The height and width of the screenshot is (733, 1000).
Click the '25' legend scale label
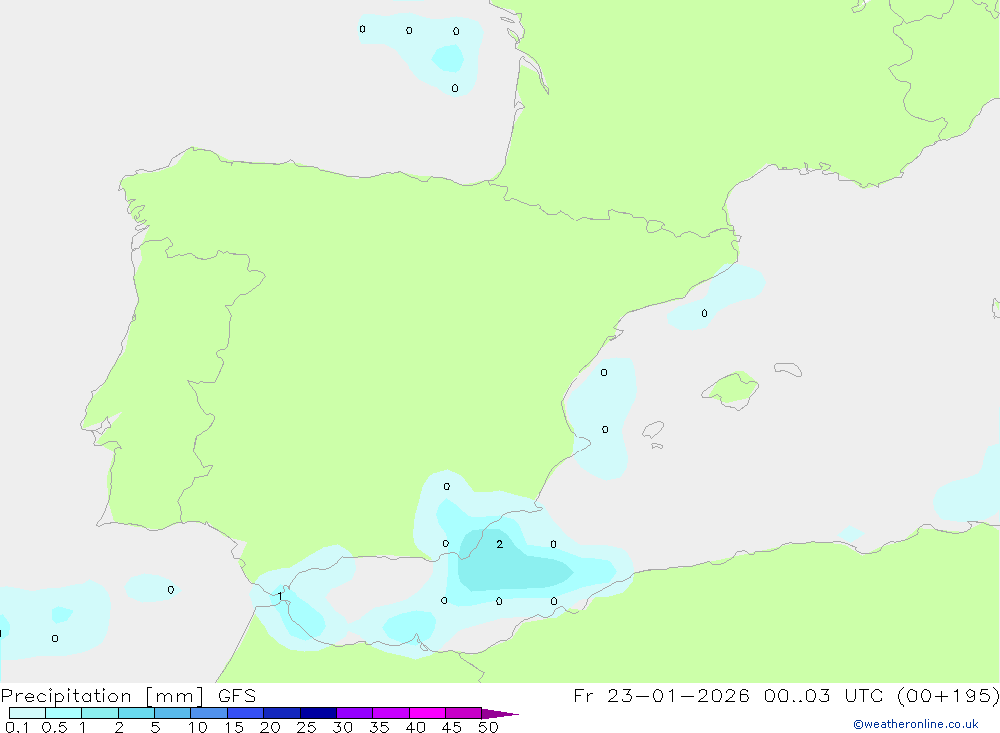pyautogui.click(x=306, y=727)
